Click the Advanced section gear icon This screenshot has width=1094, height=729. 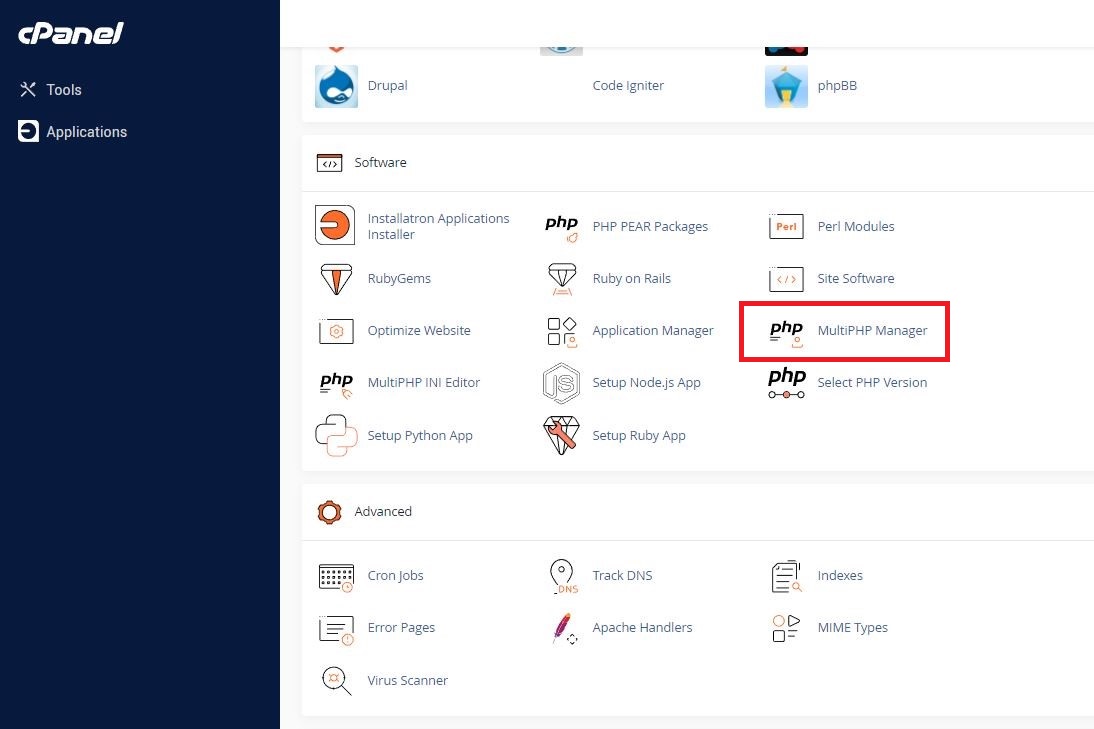tap(329, 512)
